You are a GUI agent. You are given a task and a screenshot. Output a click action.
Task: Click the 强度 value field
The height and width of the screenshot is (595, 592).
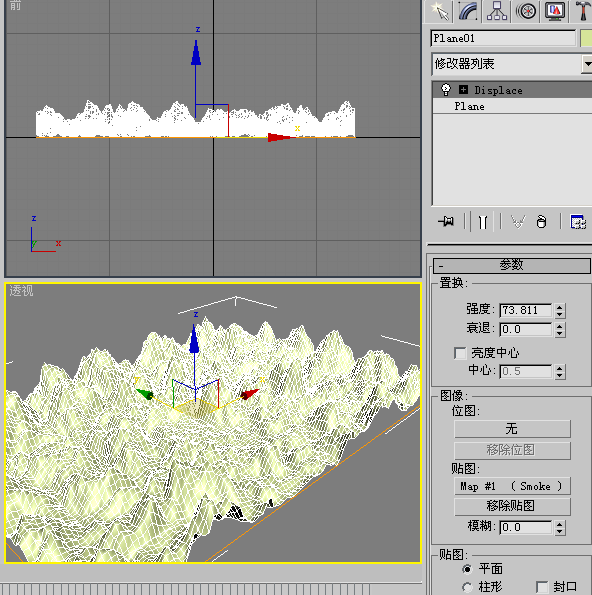coord(526,310)
